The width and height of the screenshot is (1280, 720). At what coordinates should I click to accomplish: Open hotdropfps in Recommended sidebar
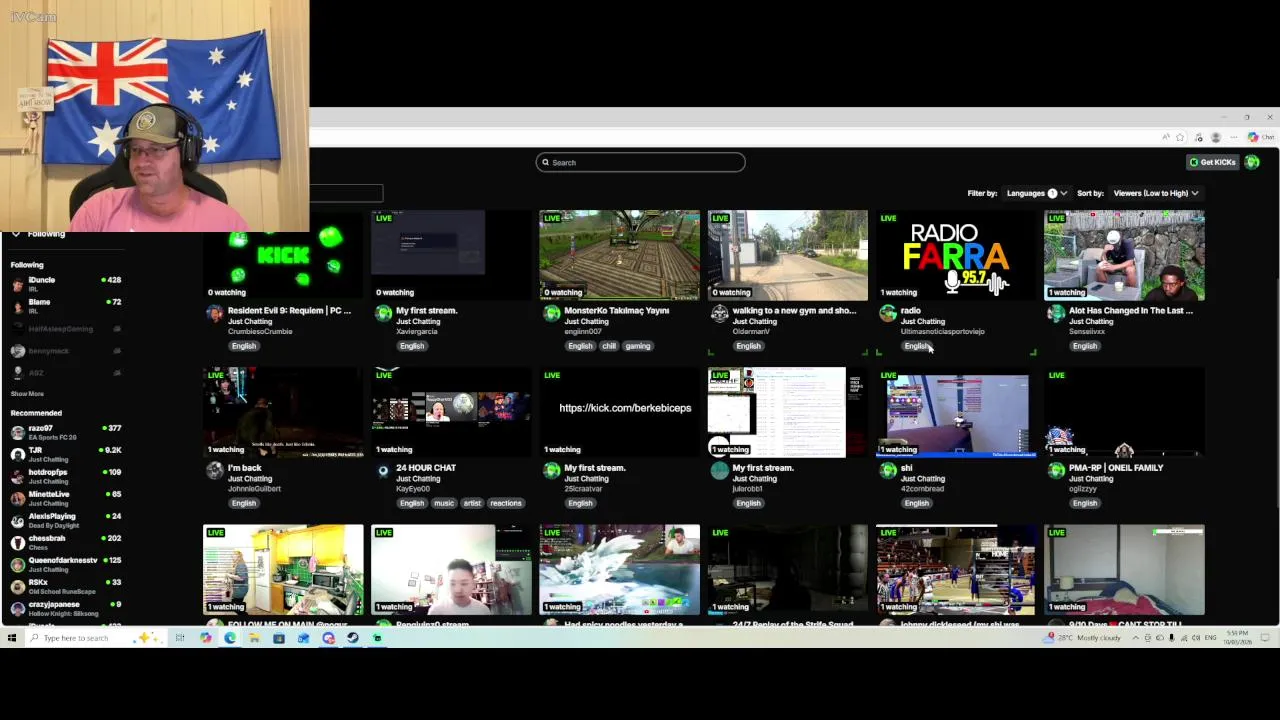(65, 476)
